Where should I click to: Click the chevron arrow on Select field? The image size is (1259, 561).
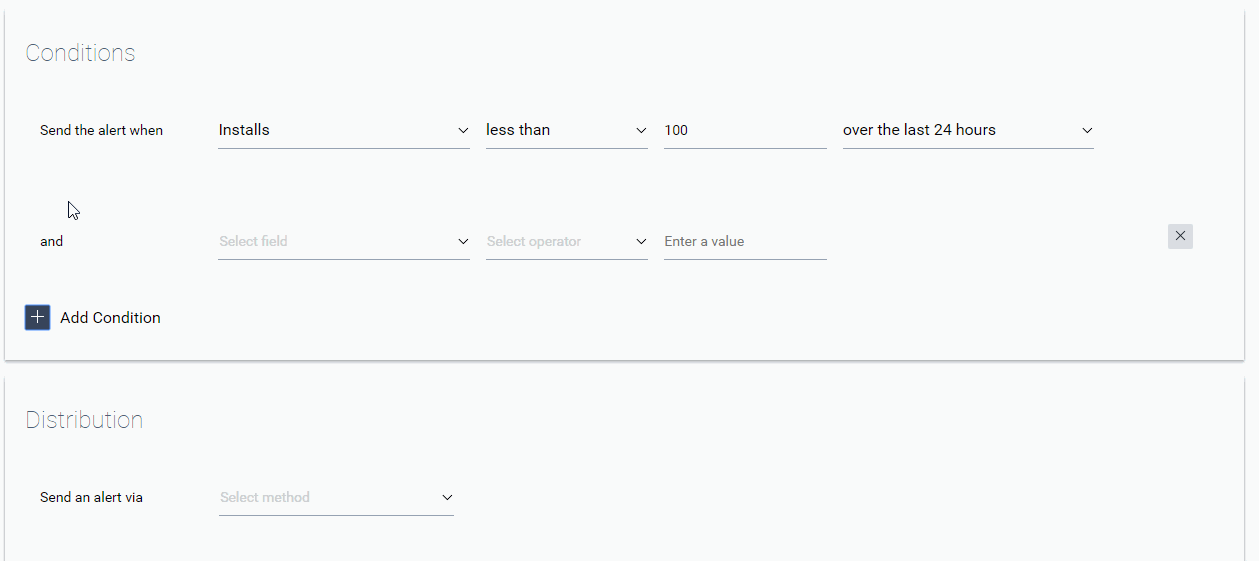[463, 241]
